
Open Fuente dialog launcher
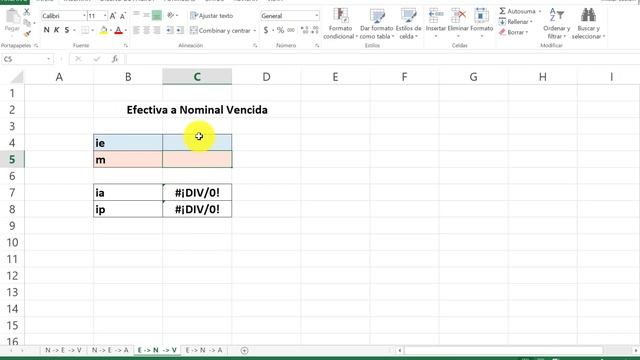[x=126, y=46]
